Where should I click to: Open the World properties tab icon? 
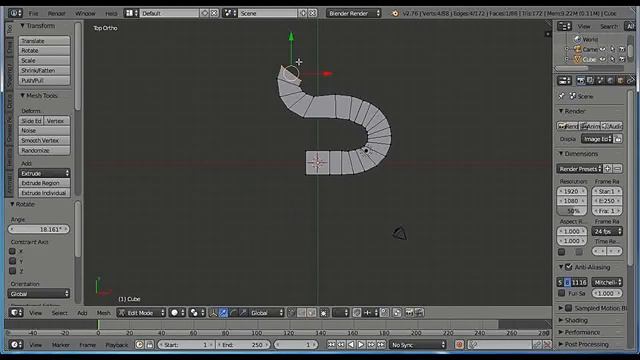point(610,81)
